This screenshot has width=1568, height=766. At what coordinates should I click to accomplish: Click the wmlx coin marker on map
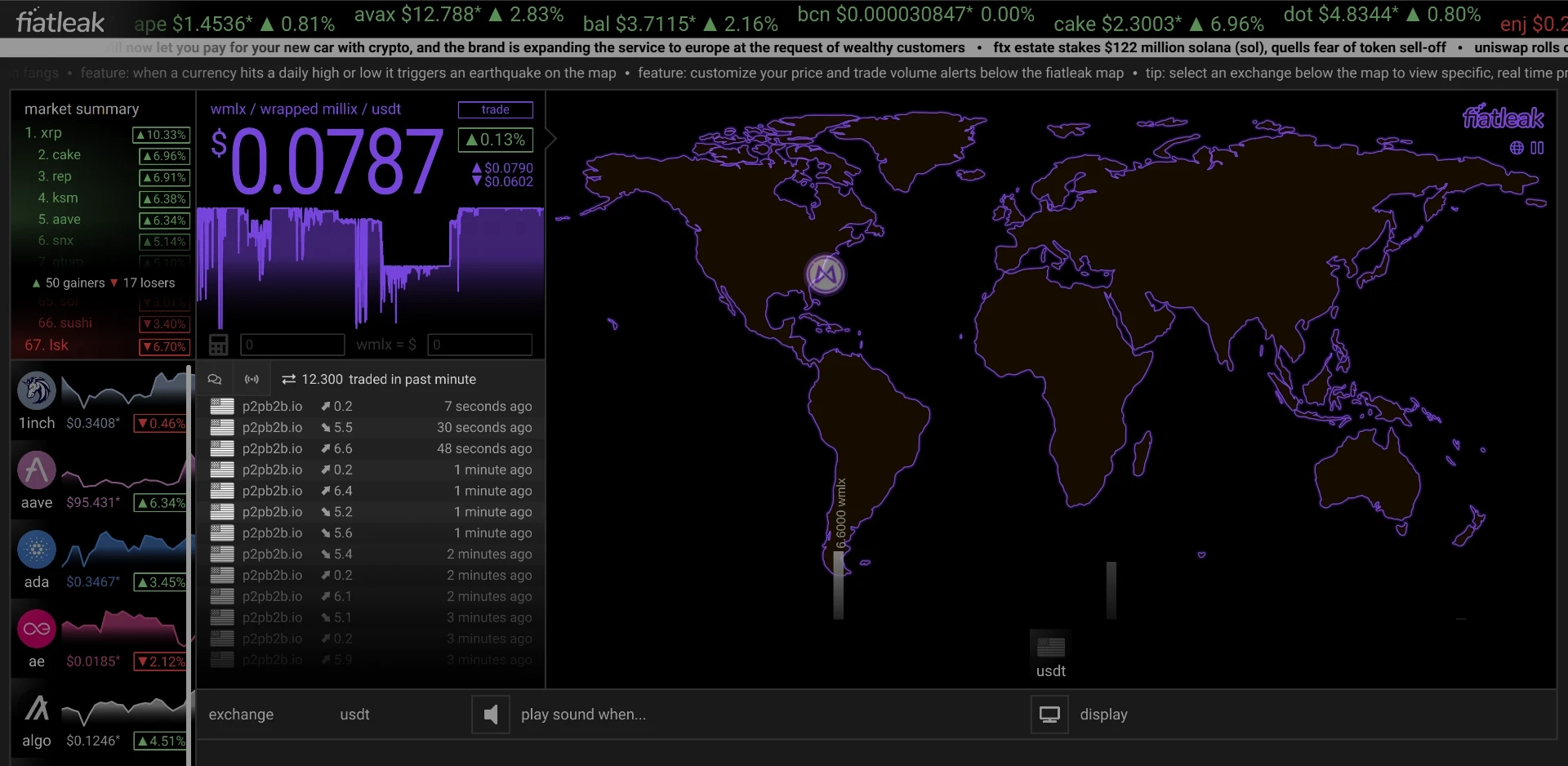click(x=825, y=274)
